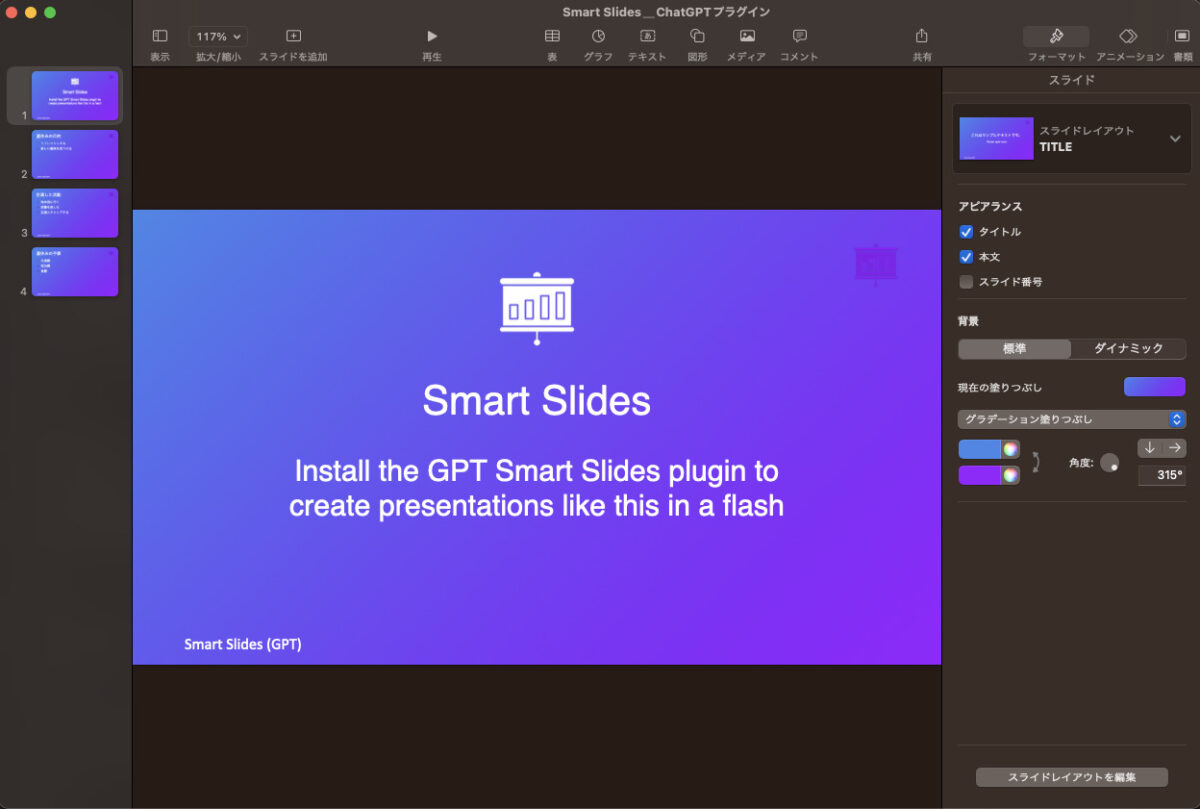
Task: Open the グラデーション塗りつぶし dropdown
Action: point(1071,419)
